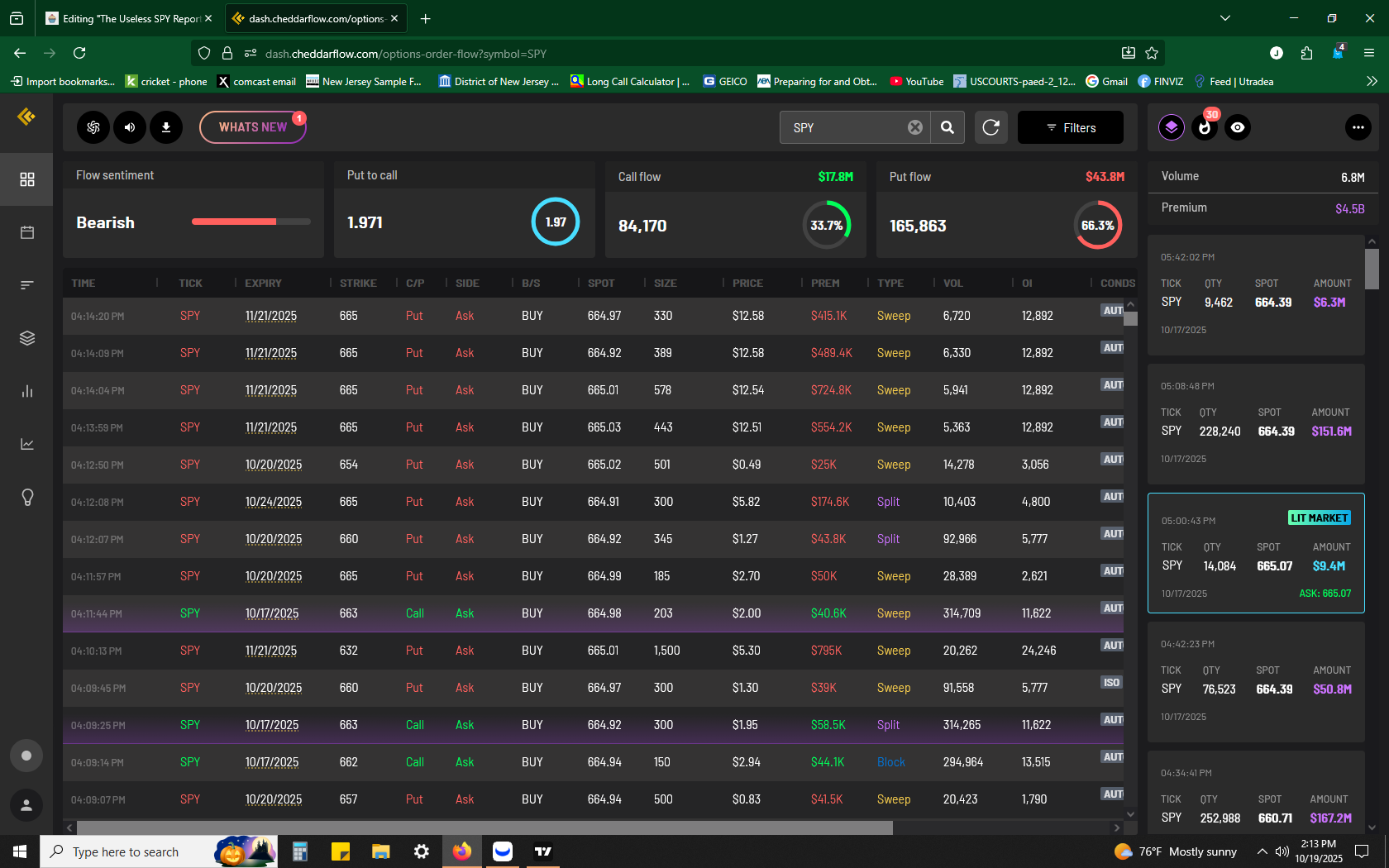The width and height of the screenshot is (1389, 868).
Task: Open the hot flow icon with 30 badge
Action: click(x=1205, y=127)
